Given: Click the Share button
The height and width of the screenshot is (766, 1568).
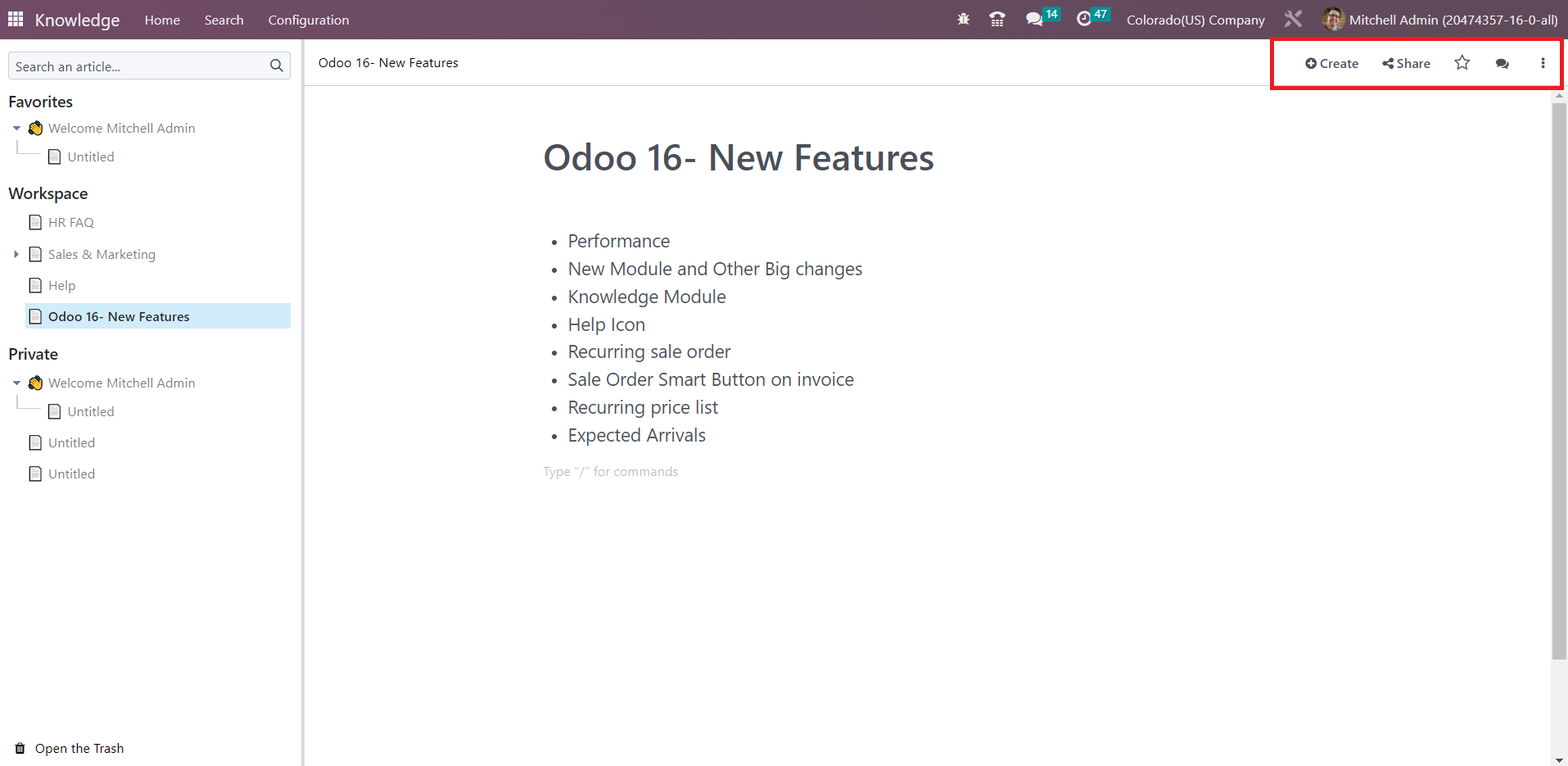Looking at the screenshot, I should pyautogui.click(x=1406, y=63).
